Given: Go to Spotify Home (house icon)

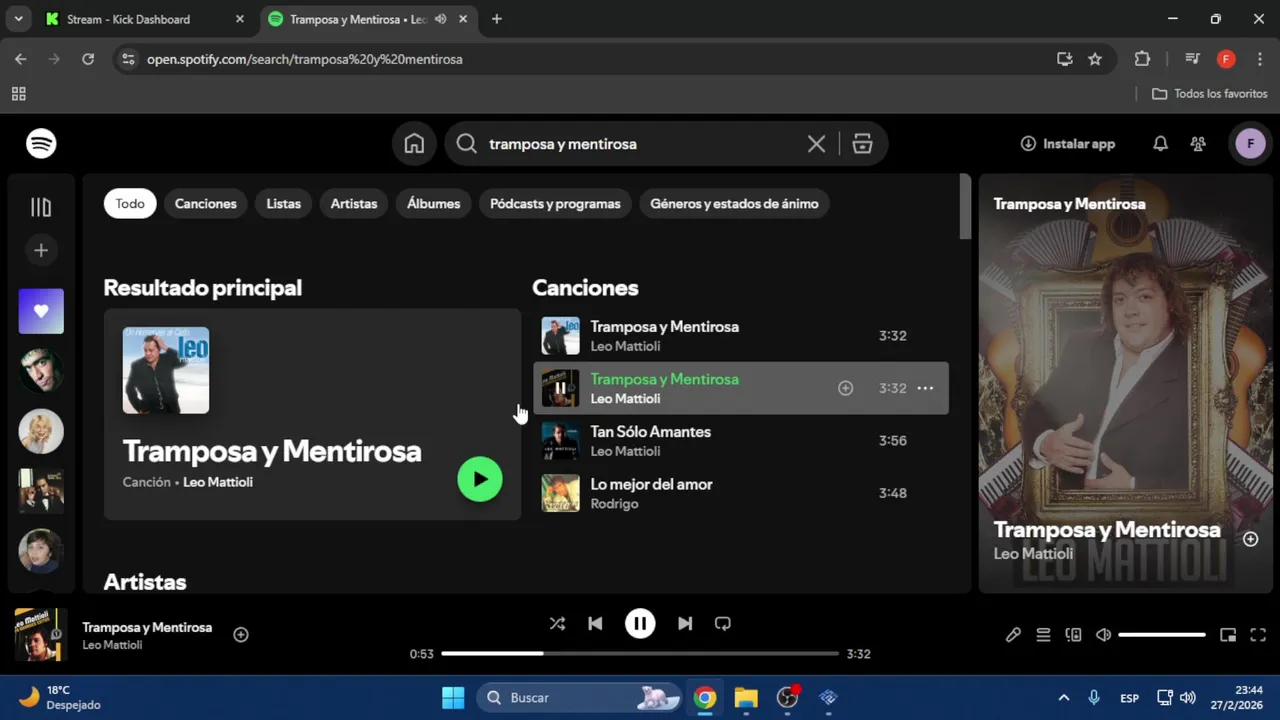Looking at the screenshot, I should [414, 144].
